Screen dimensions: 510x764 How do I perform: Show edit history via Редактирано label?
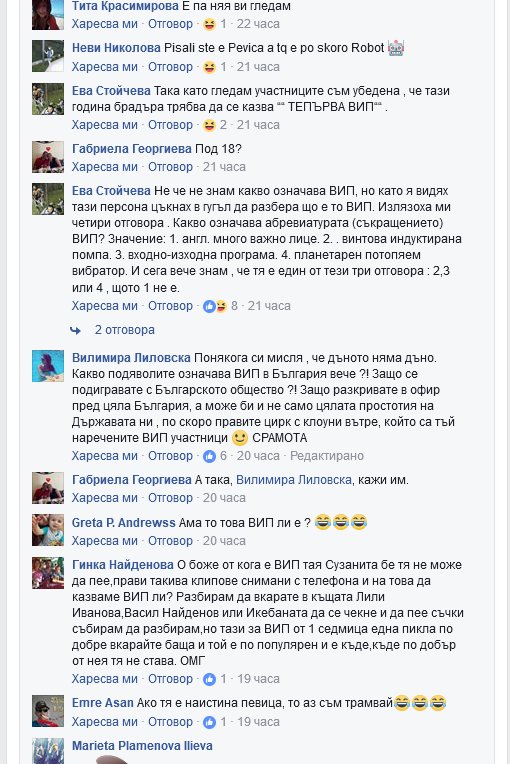[327, 456]
